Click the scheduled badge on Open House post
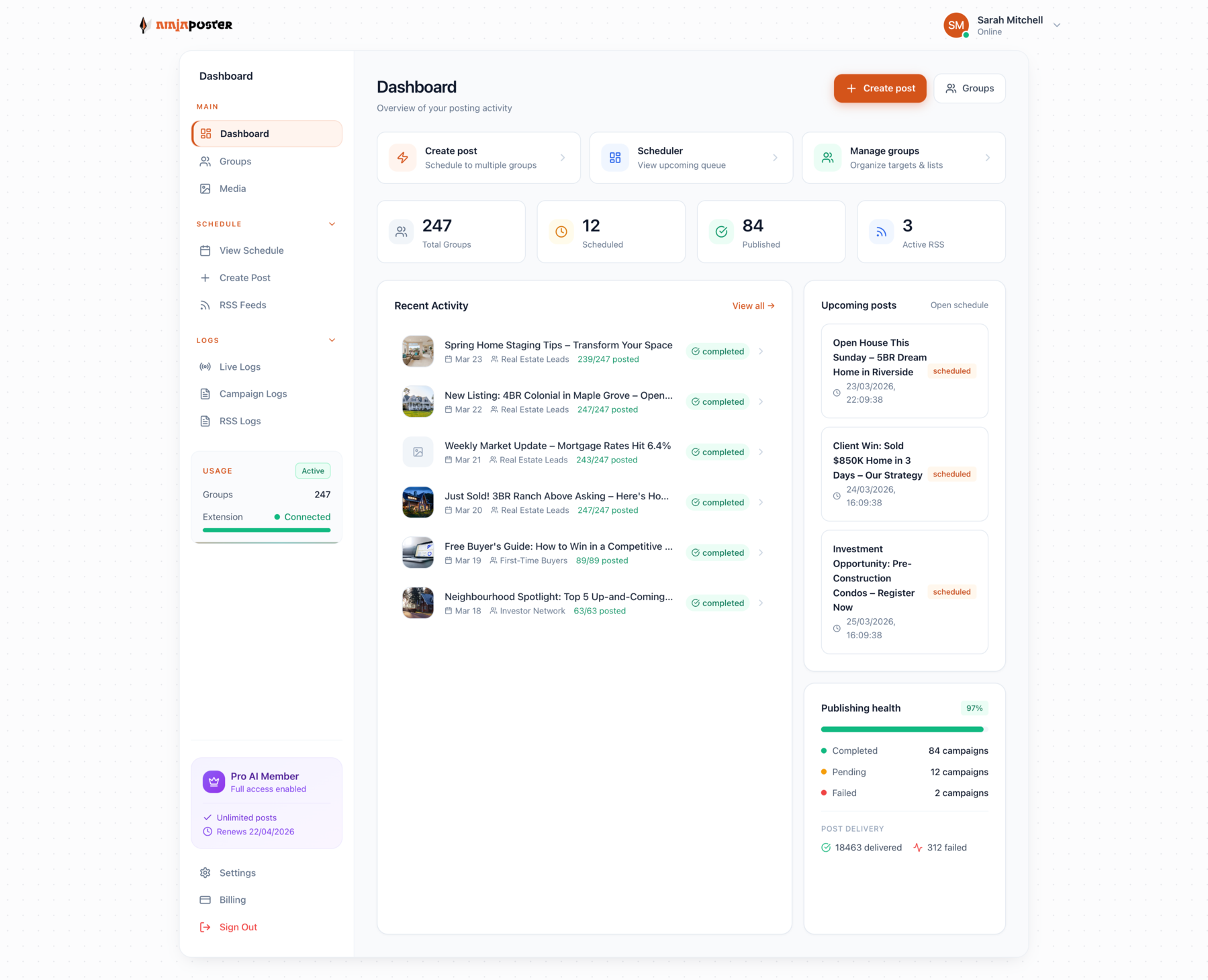The image size is (1208, 980). pos(951,371)
